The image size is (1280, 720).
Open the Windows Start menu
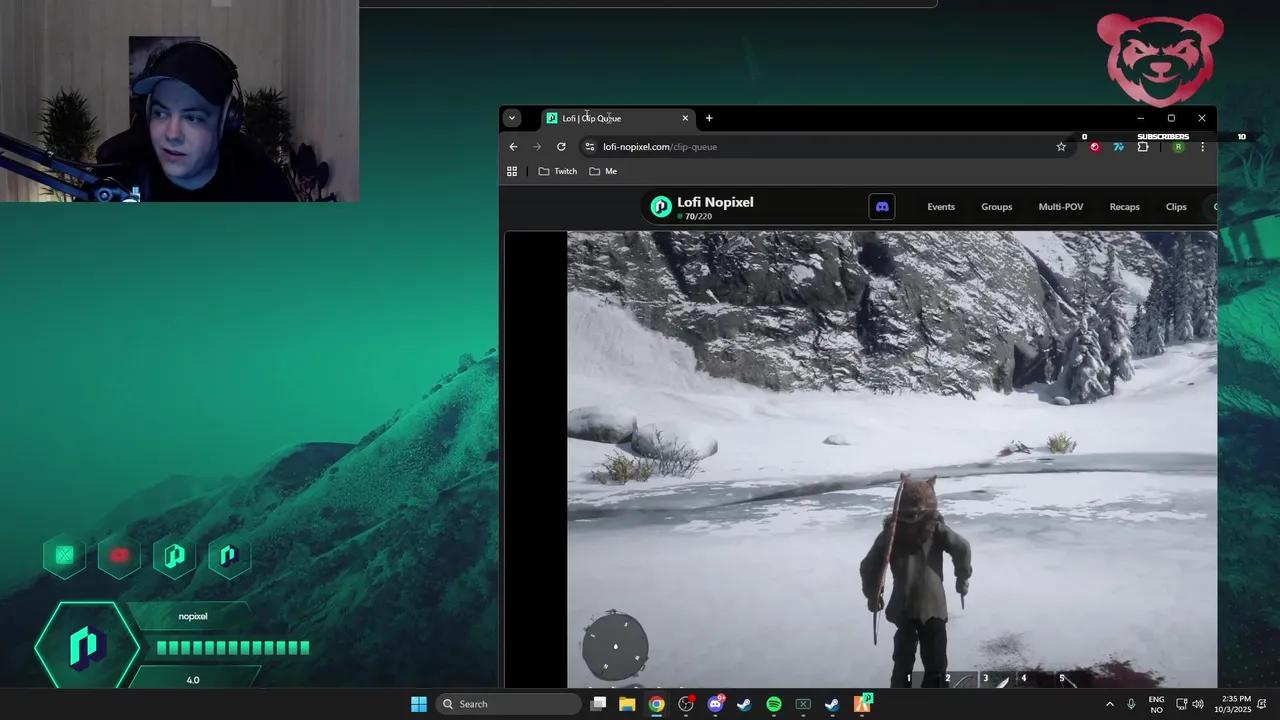[x=419, y=704]
